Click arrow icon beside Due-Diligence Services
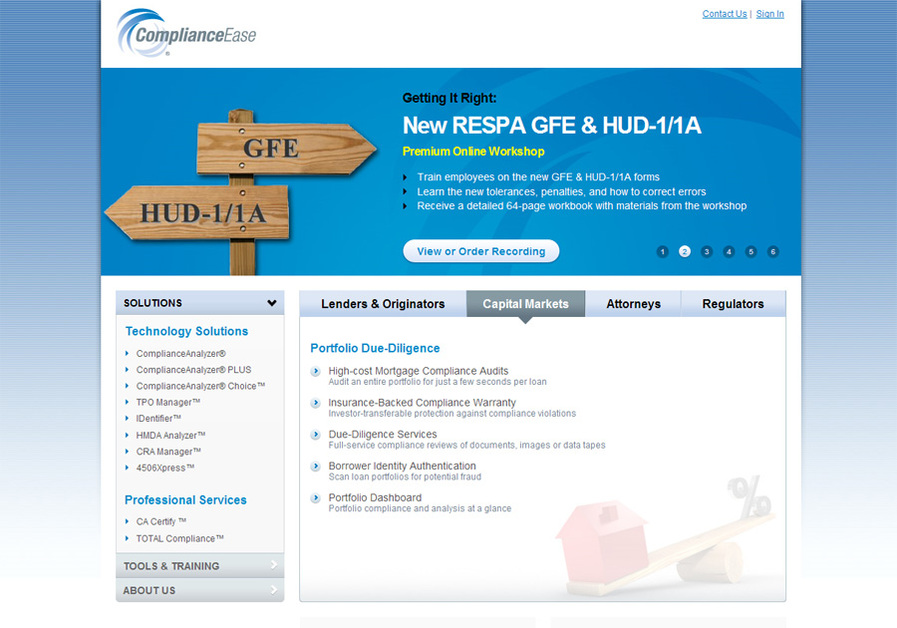Screen dimensions: 897x628 click(x=315, y=435)
